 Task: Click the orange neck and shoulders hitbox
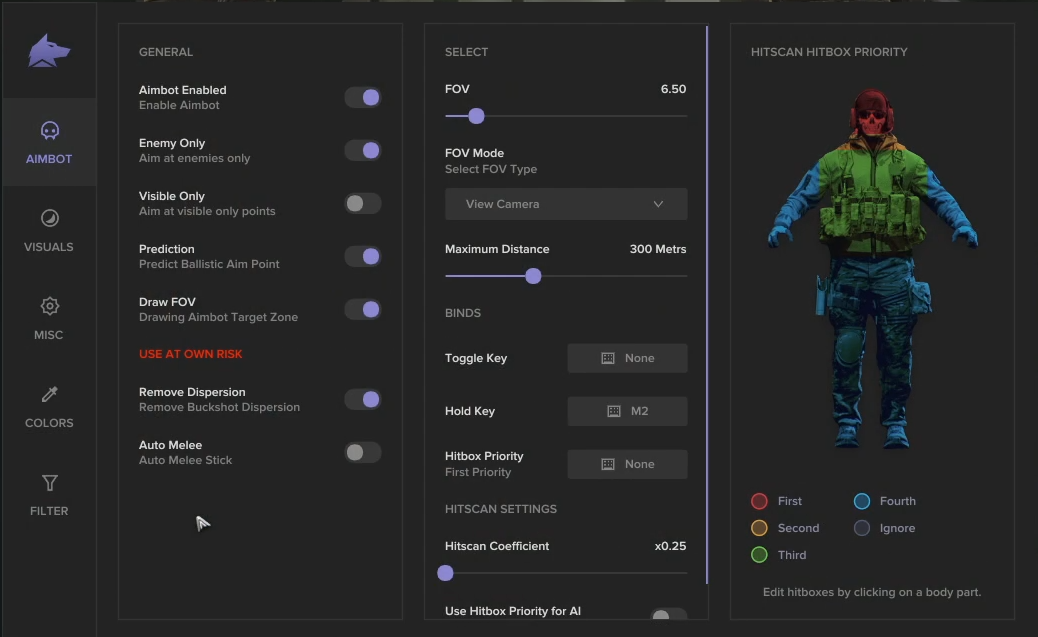click(873, 144)
